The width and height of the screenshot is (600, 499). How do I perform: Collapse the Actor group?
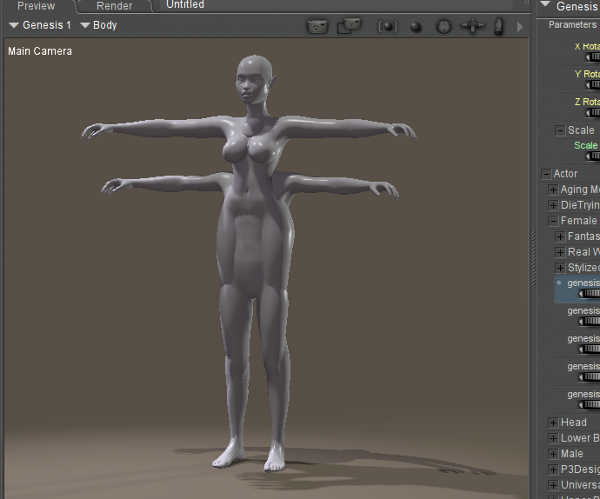pos(546,174)
